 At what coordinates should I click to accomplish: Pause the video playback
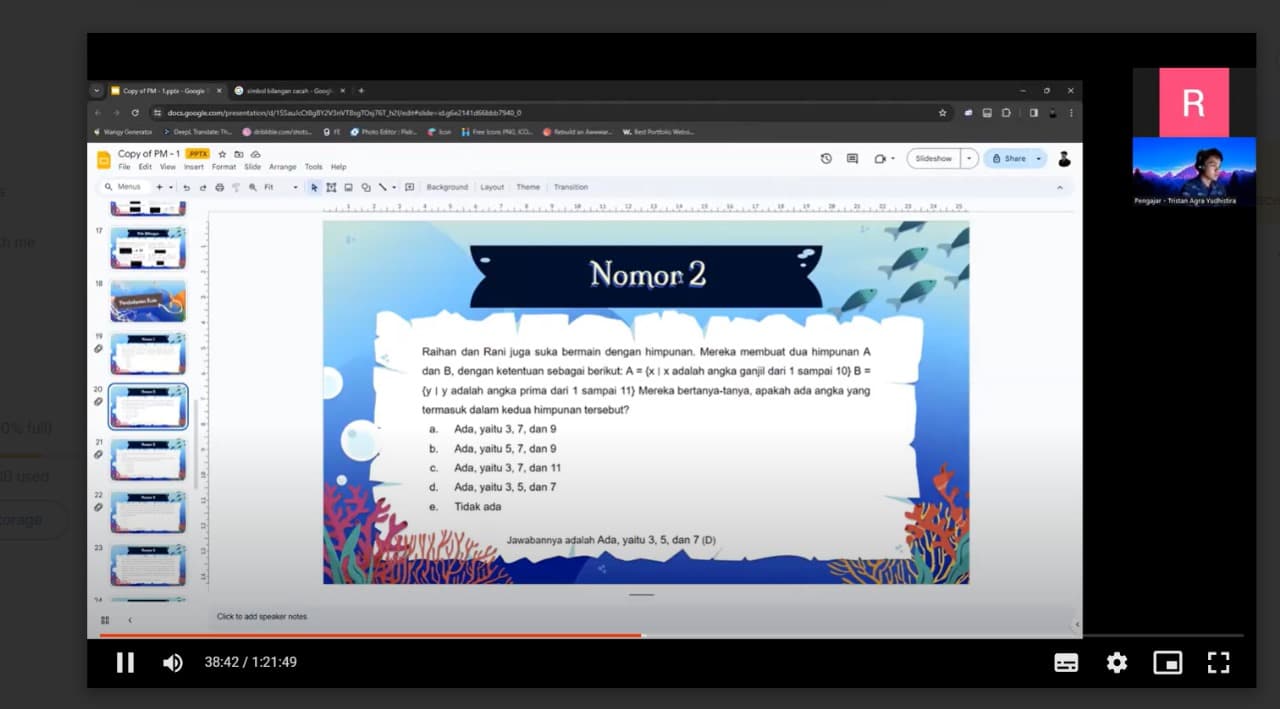point(125,662)
